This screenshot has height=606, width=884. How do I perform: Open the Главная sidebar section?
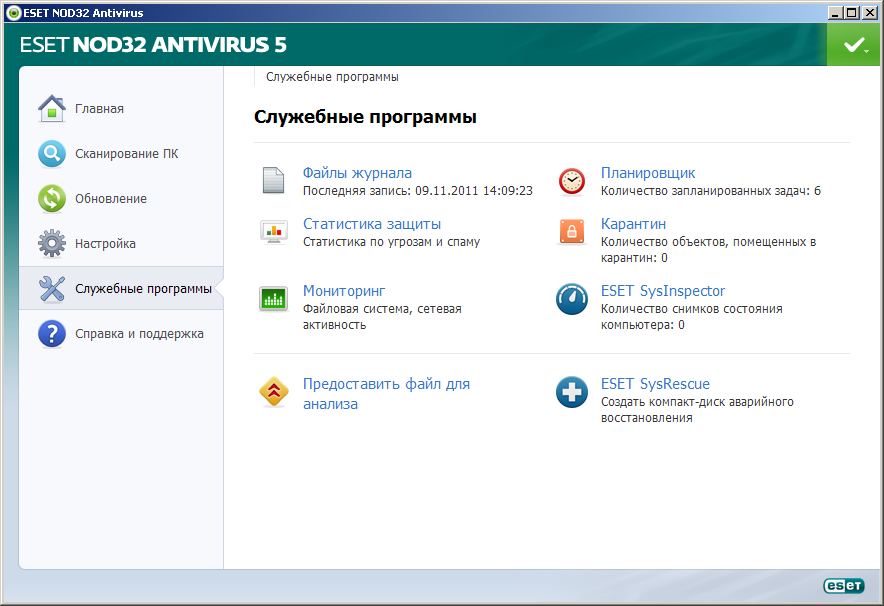pyautogui.click(x=99, y=108)
